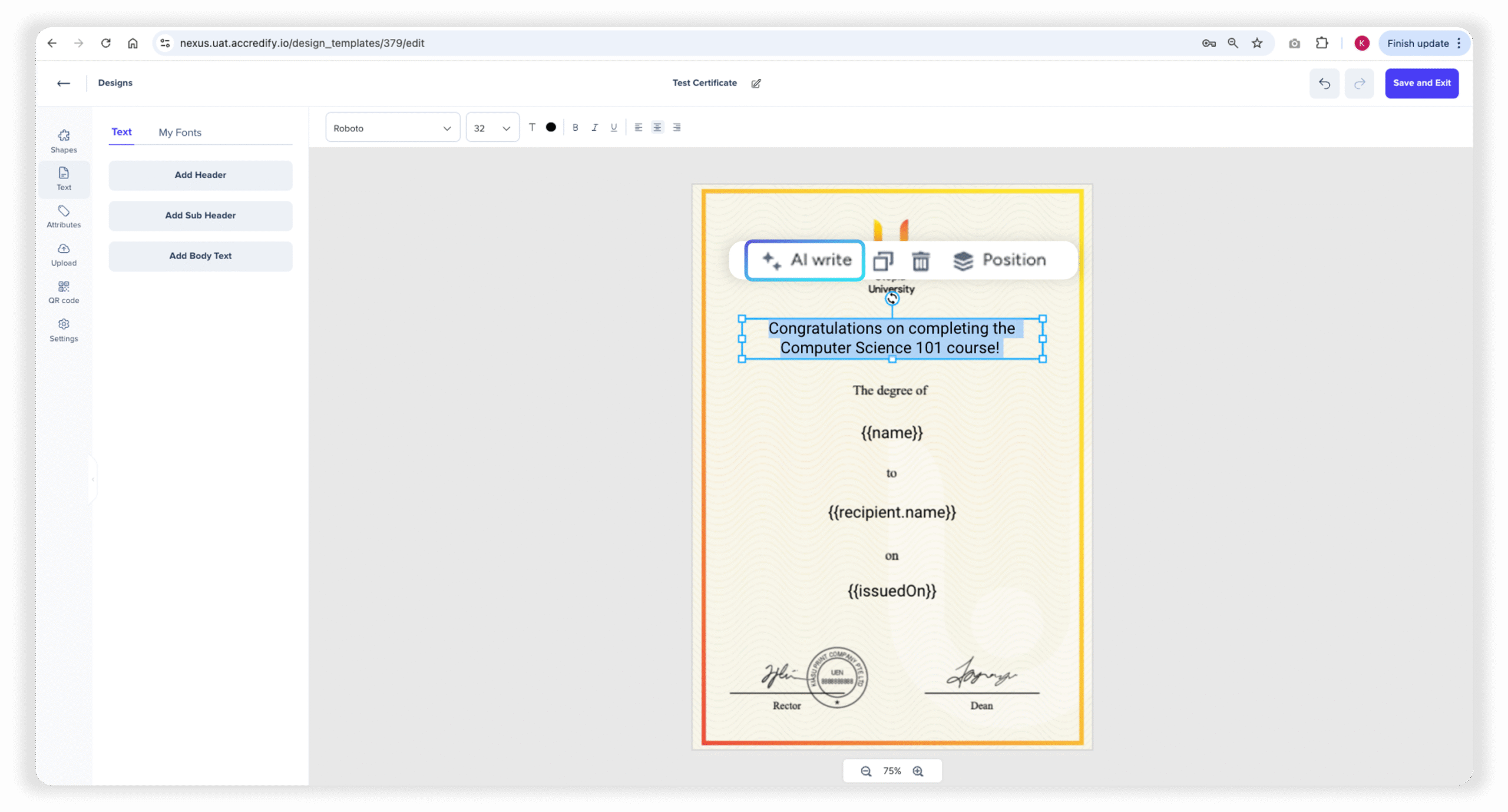
Task: Undo the last design change
Action: 1324,84
